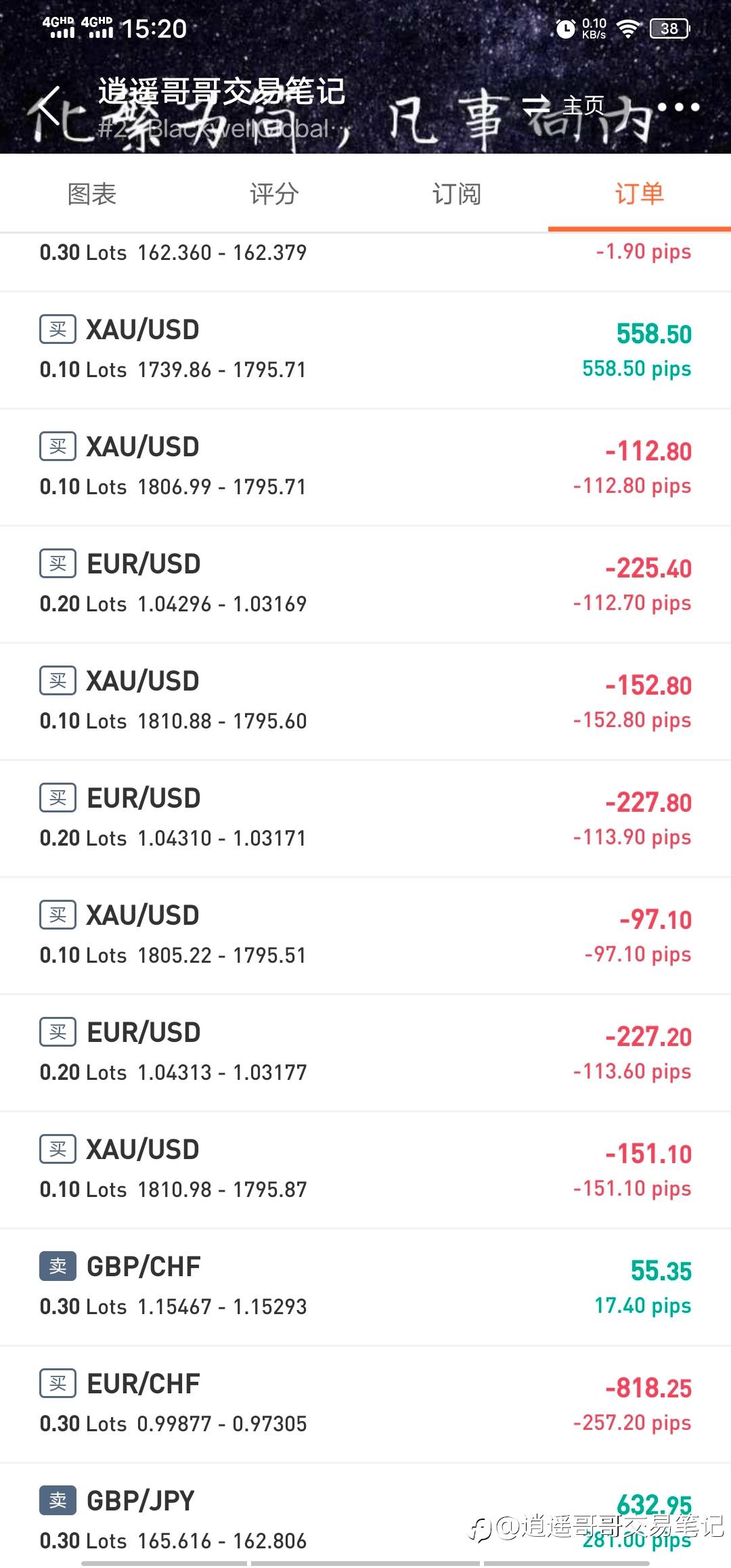The height and width of the screenshot is (1568, 731).
Task: Tap the 卖 badge on GBP/CHF order
Action: click(58, 1266)
